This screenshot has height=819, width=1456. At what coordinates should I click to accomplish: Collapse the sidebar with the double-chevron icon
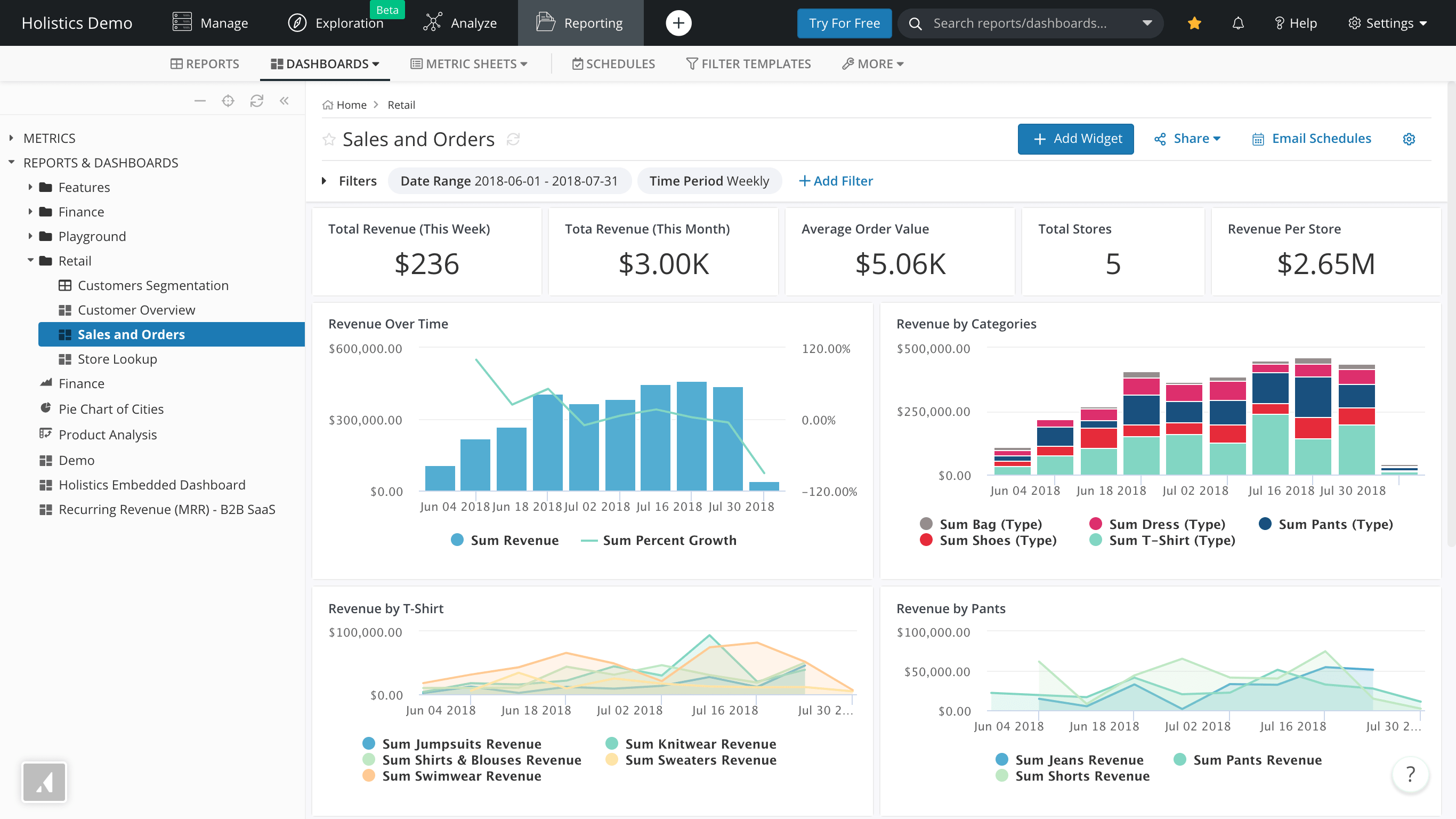click(284, 100)
